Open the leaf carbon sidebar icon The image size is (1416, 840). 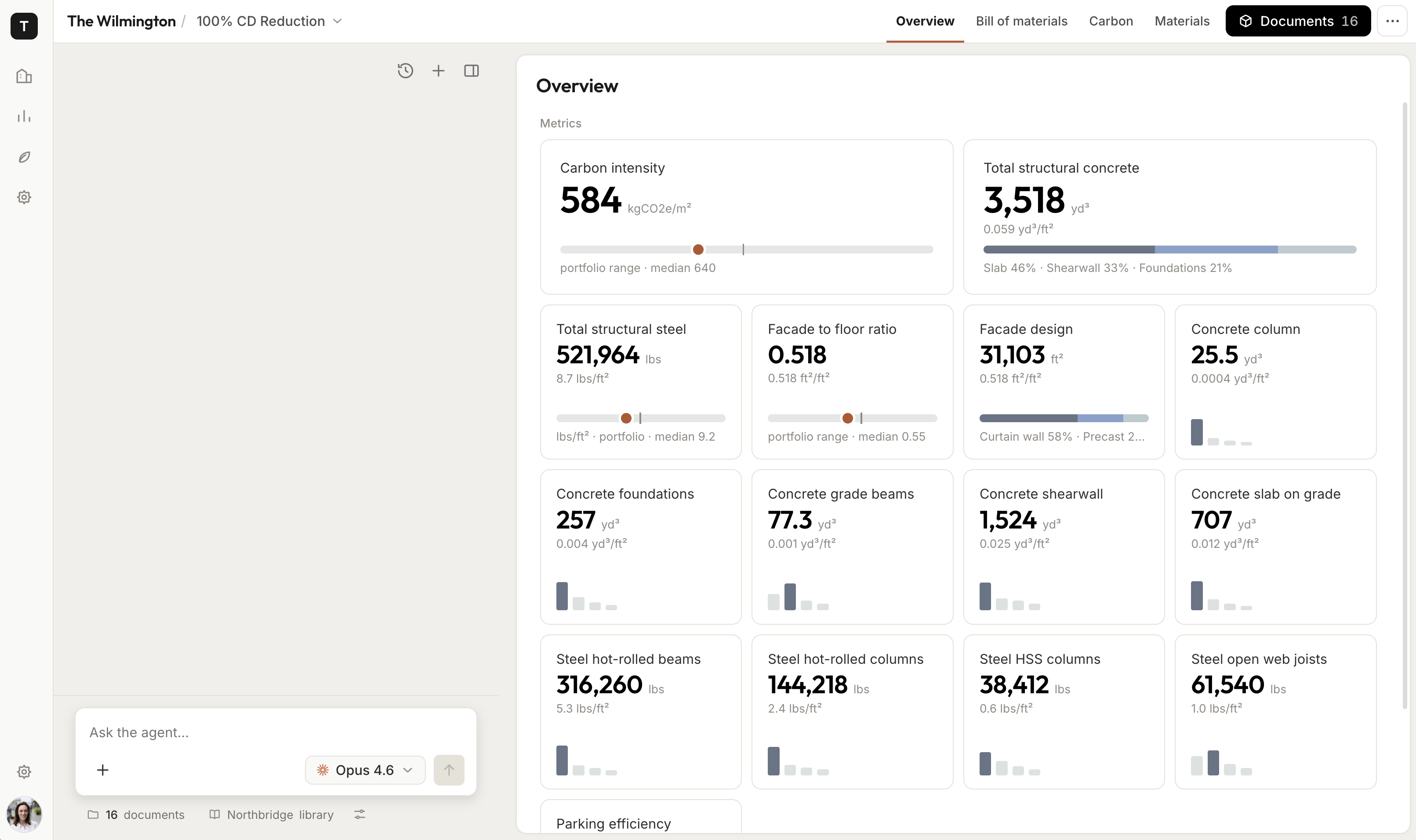24,157
